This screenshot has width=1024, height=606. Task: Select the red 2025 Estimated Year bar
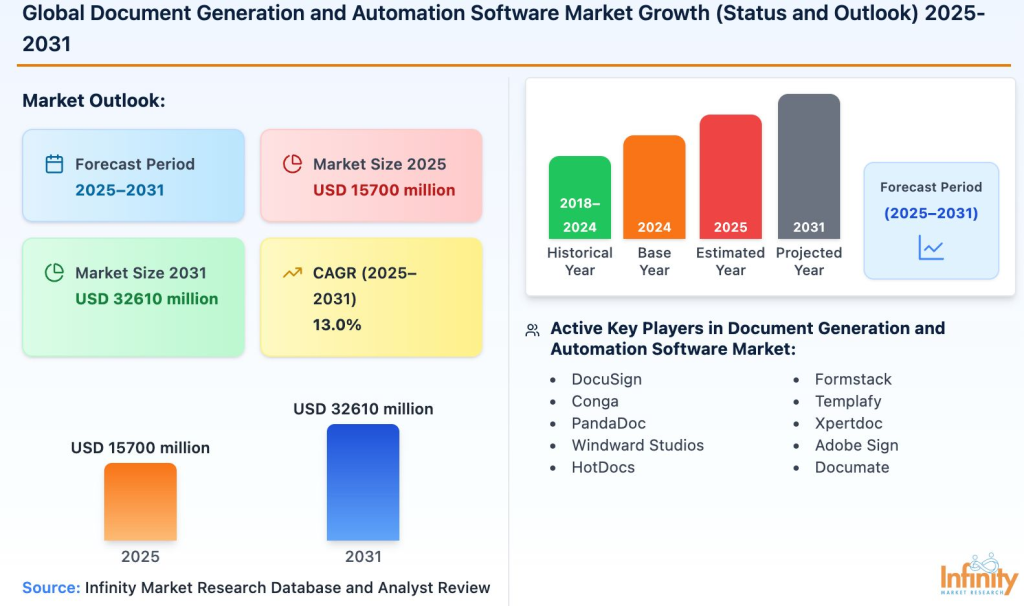coord(730,177)
